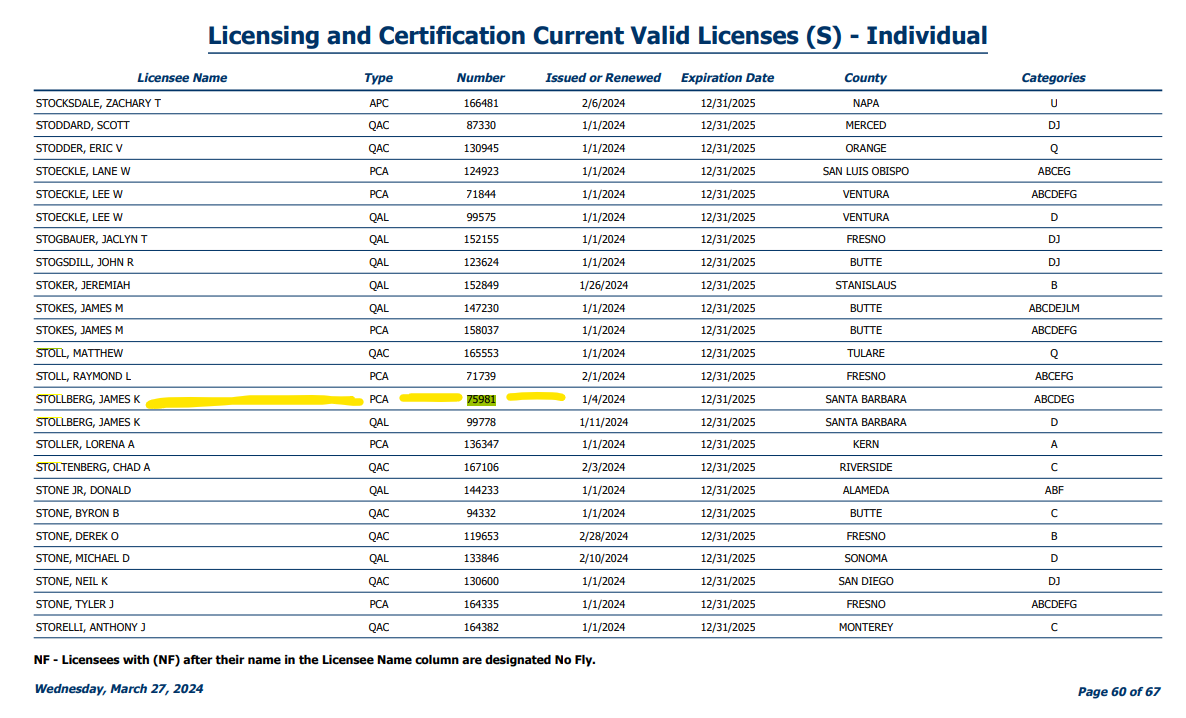
Task: Click the county 'ORANGE'
Action: click(x=865, y=148)
